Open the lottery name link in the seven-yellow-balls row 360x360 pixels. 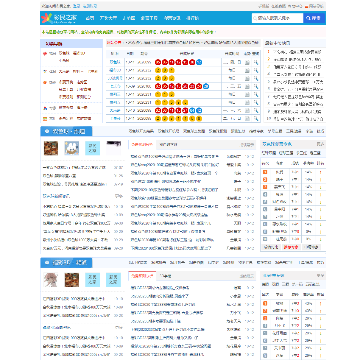tap(115, 118)
